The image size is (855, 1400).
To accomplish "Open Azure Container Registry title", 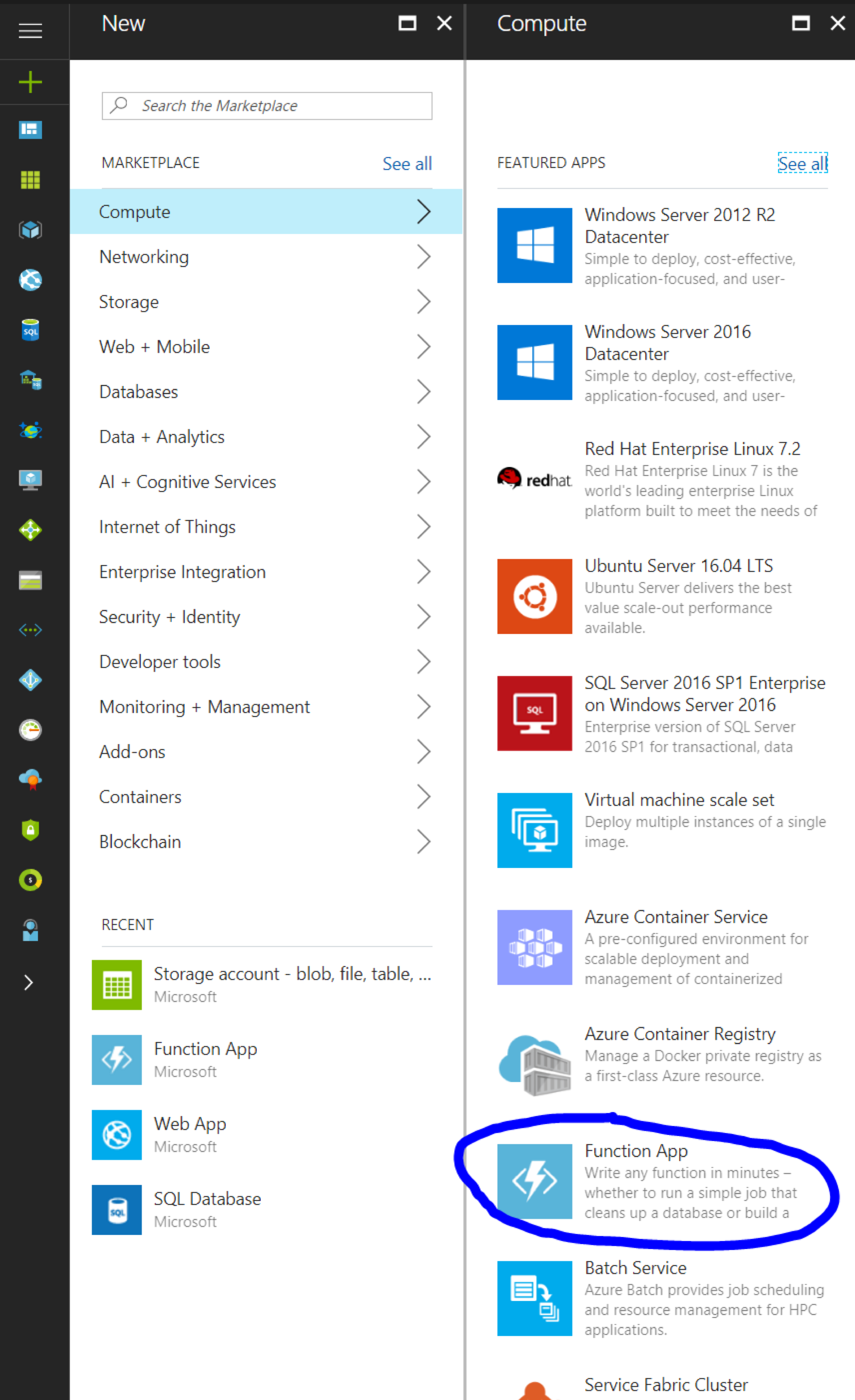I will click(680, 1033).
